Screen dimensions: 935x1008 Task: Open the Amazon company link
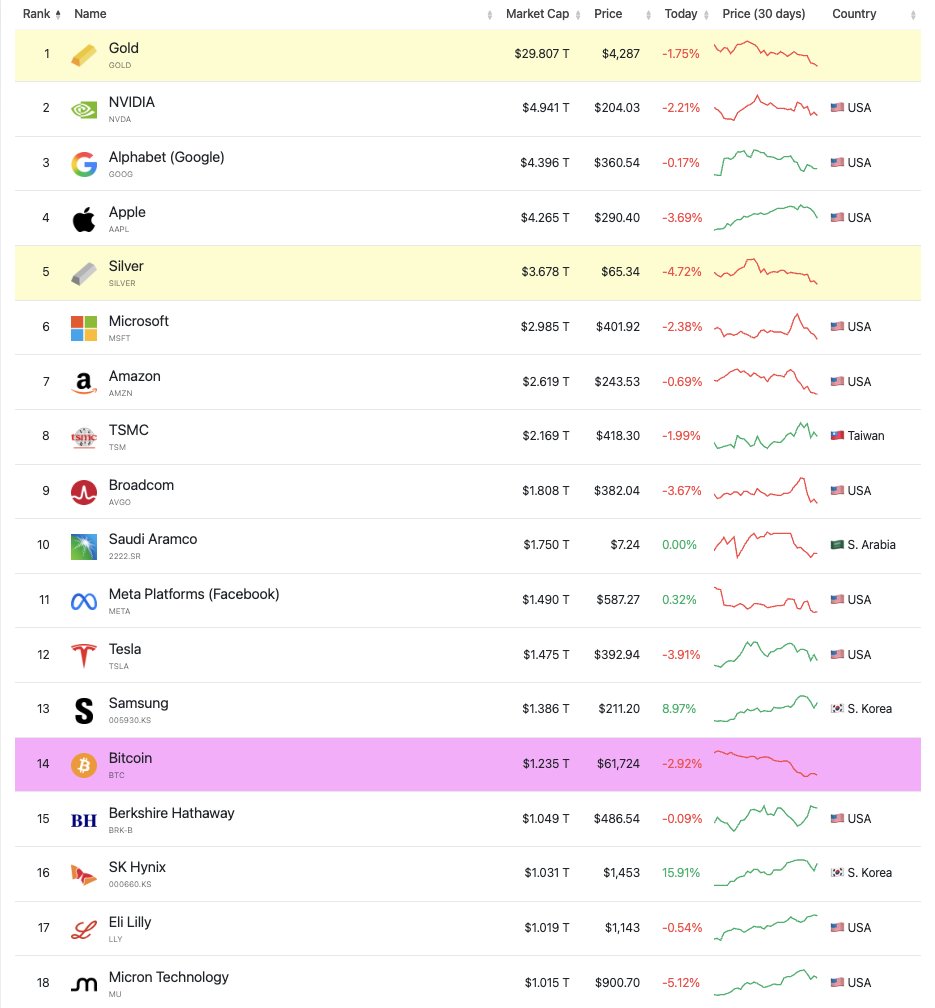(134, 376)
